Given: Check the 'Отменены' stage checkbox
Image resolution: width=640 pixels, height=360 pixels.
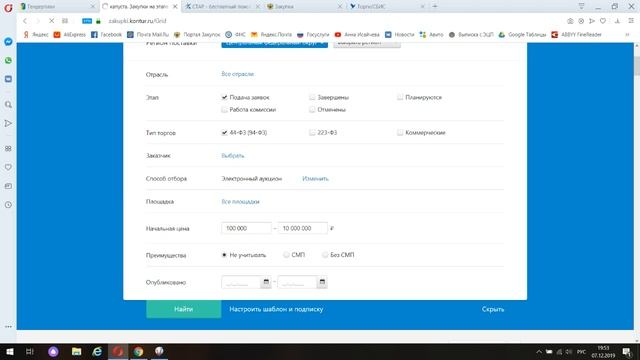Looking at the screenshot, I should (312, 109).
